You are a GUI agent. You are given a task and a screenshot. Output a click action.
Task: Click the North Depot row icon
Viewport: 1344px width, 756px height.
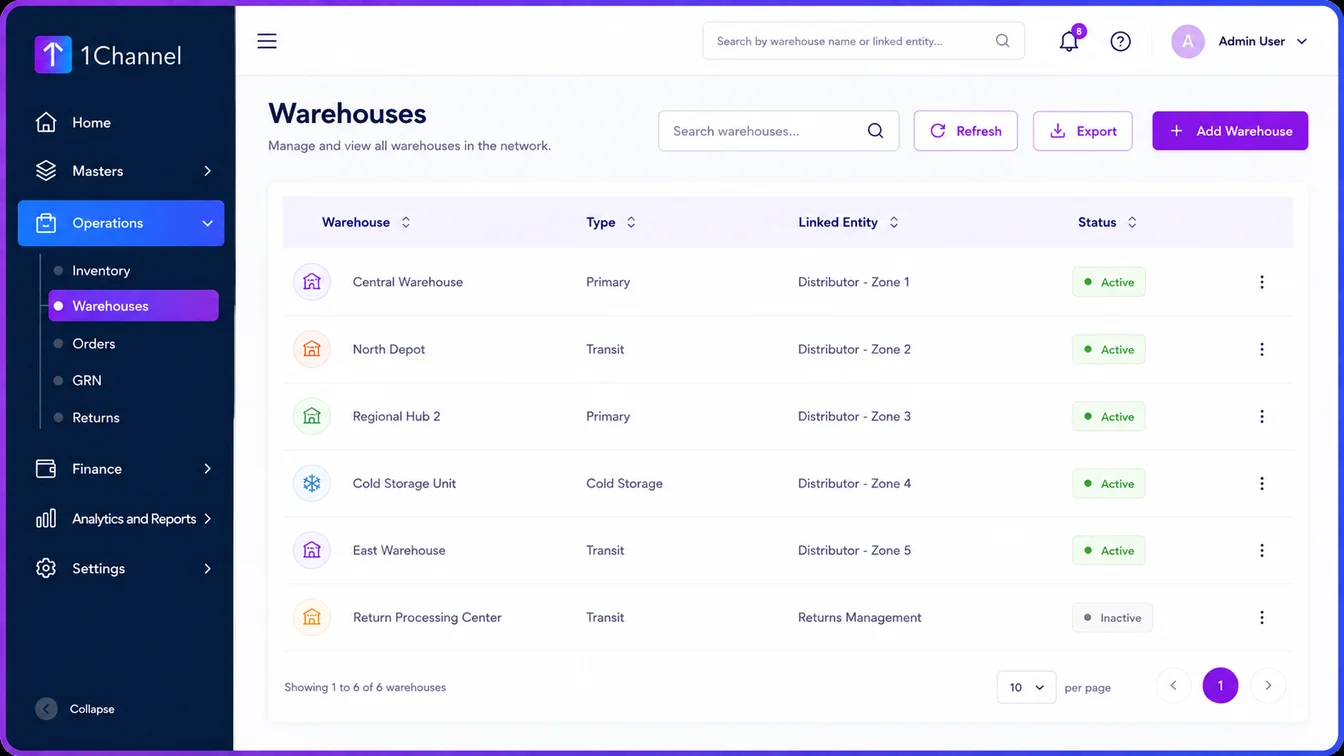(312, 349)
